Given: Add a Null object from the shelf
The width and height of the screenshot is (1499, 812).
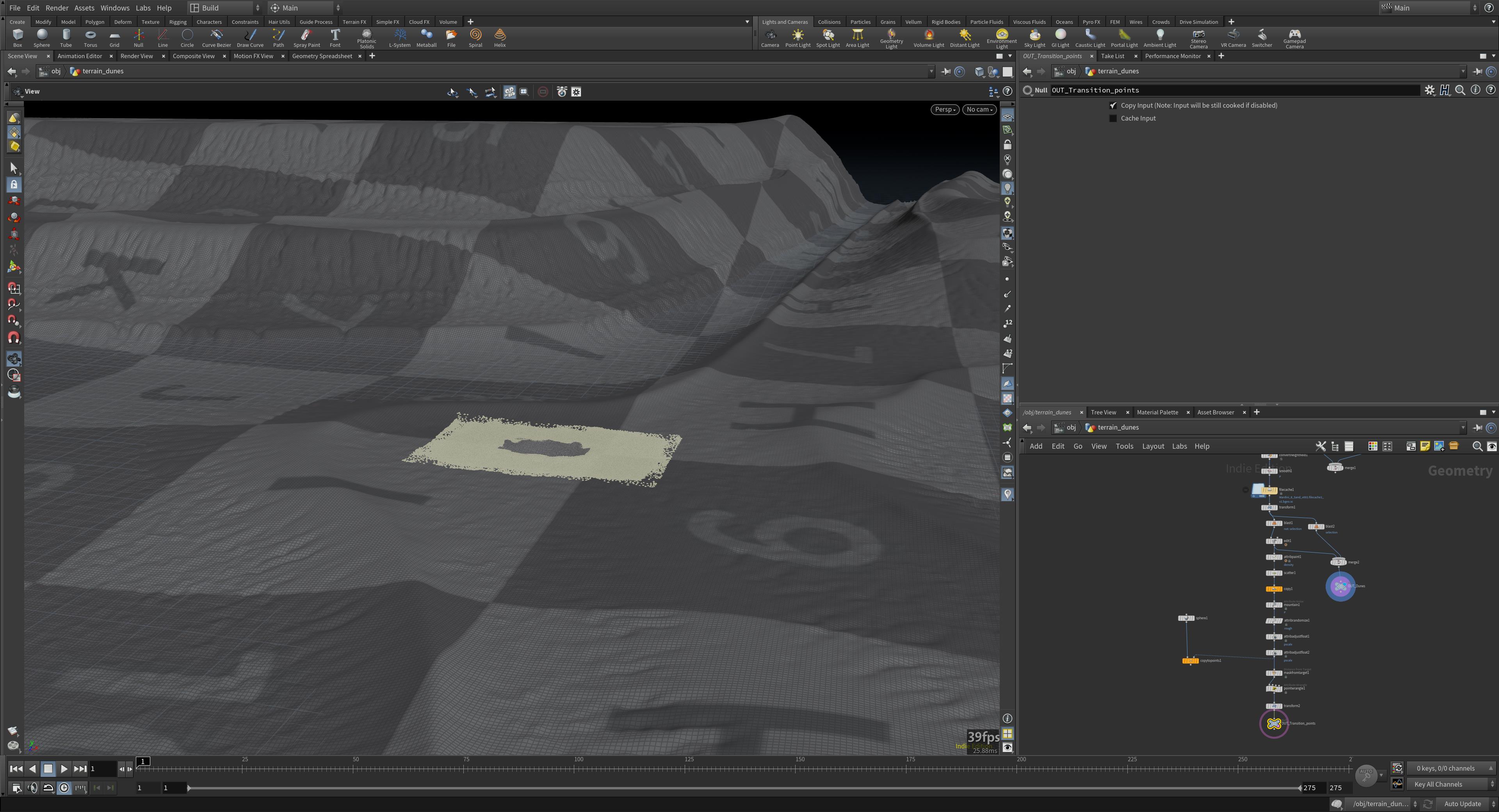Looking at the screenshot, I should 139,38.
